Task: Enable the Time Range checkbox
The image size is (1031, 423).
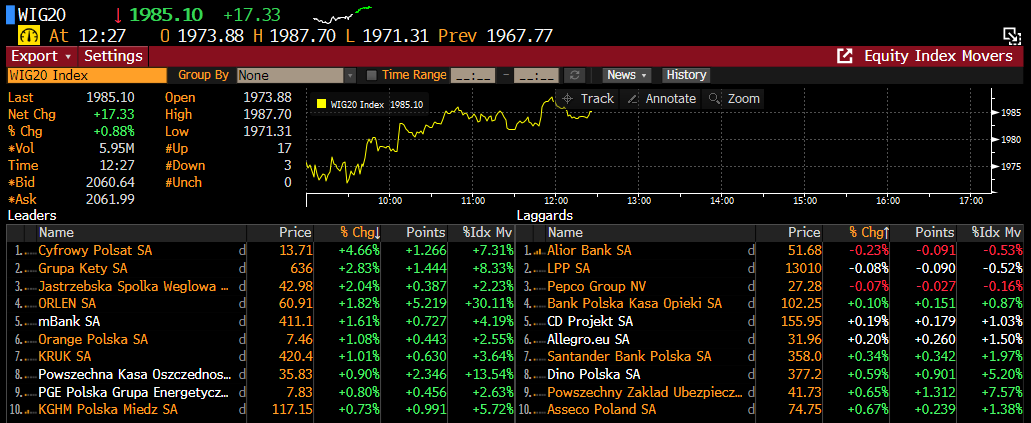Action: (372, 75)
